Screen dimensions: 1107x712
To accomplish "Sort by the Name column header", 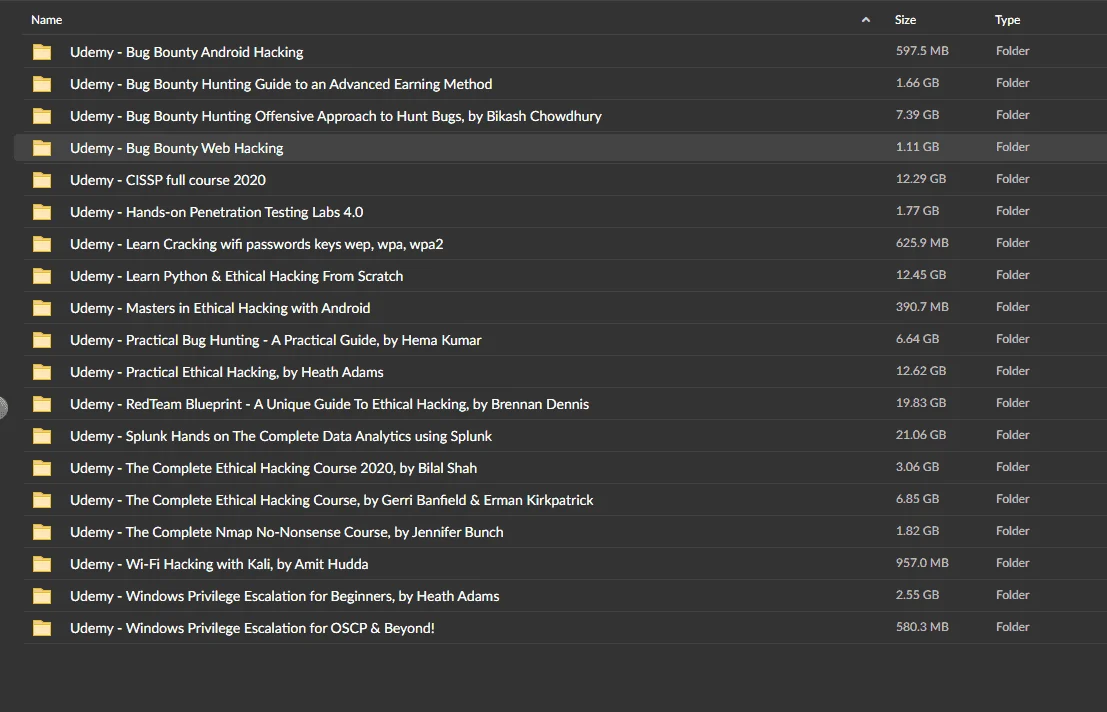I will [x=47, y=20].
